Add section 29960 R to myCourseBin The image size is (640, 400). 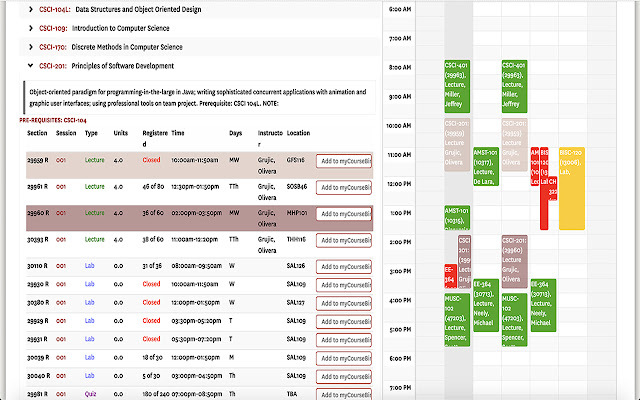click(344, 214)
